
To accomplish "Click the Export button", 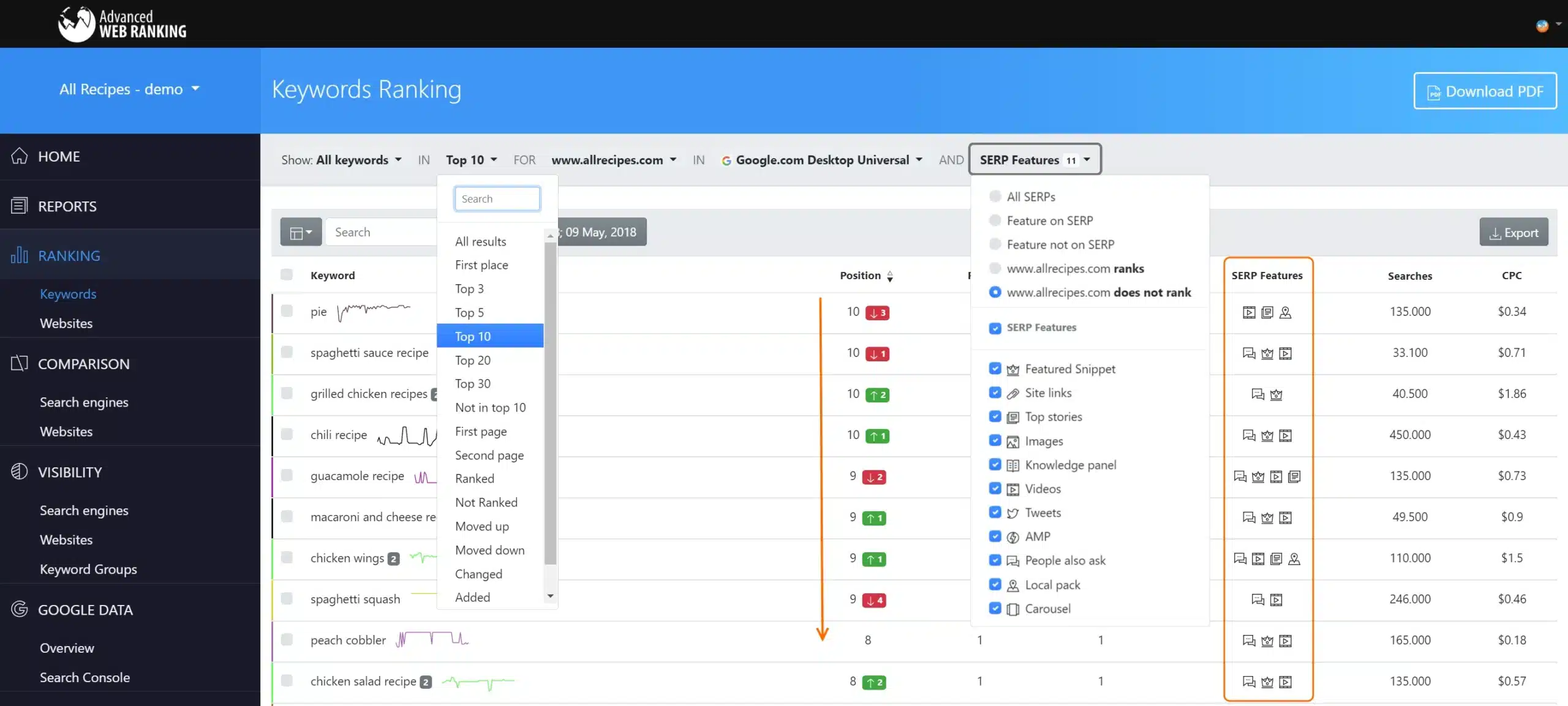I will coord(1513,233).
